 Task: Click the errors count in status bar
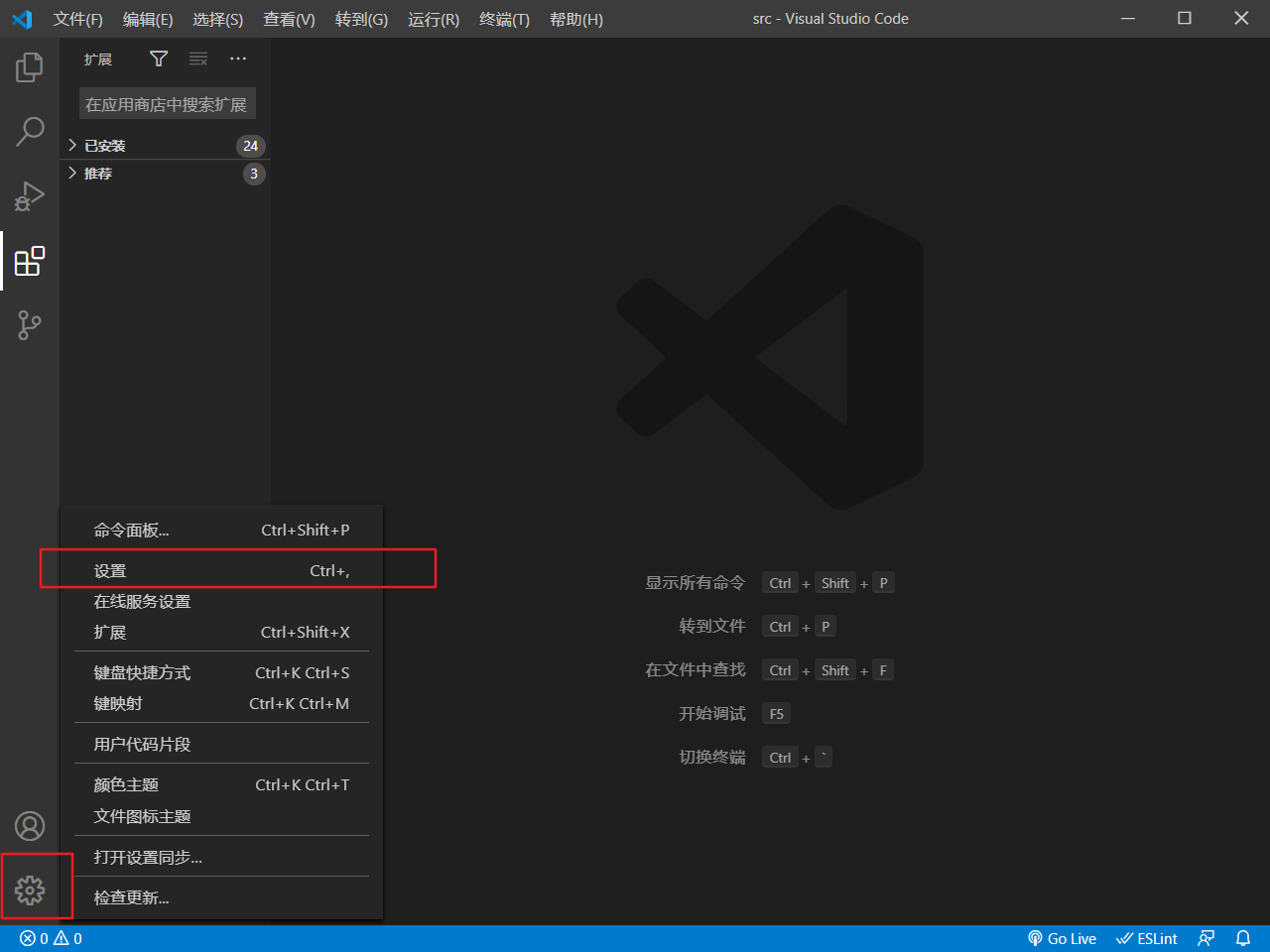coord(34,939)
